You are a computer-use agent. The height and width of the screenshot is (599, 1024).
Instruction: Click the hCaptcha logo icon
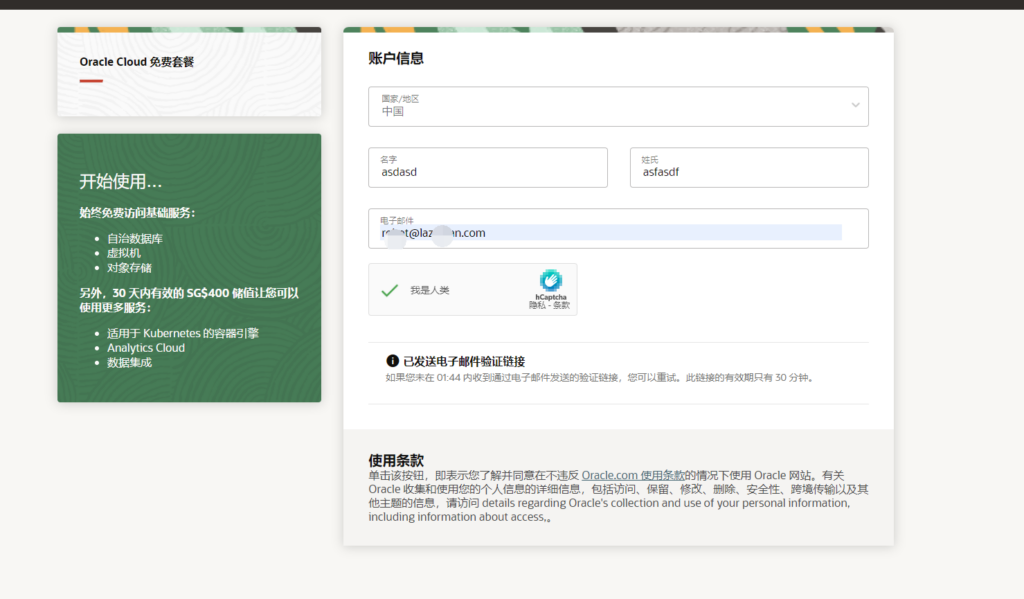pos(551,280)
